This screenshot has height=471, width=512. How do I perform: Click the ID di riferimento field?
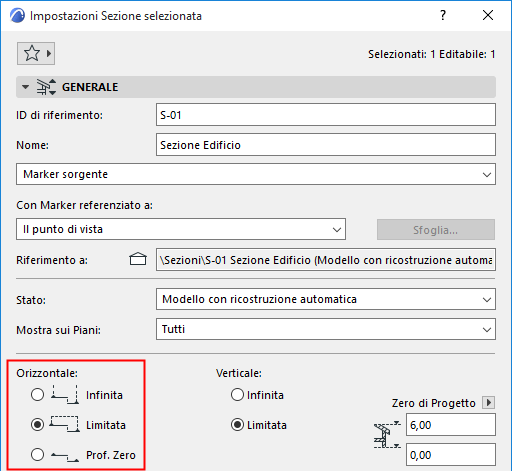coord(326,115)
